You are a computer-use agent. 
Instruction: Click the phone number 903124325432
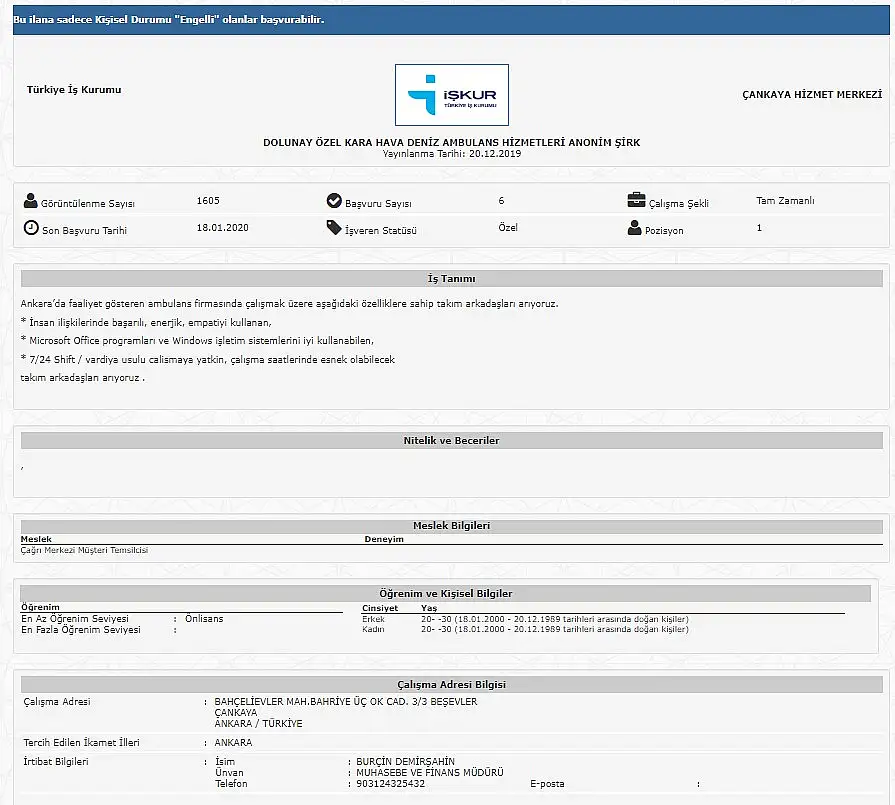coord(390,784)
